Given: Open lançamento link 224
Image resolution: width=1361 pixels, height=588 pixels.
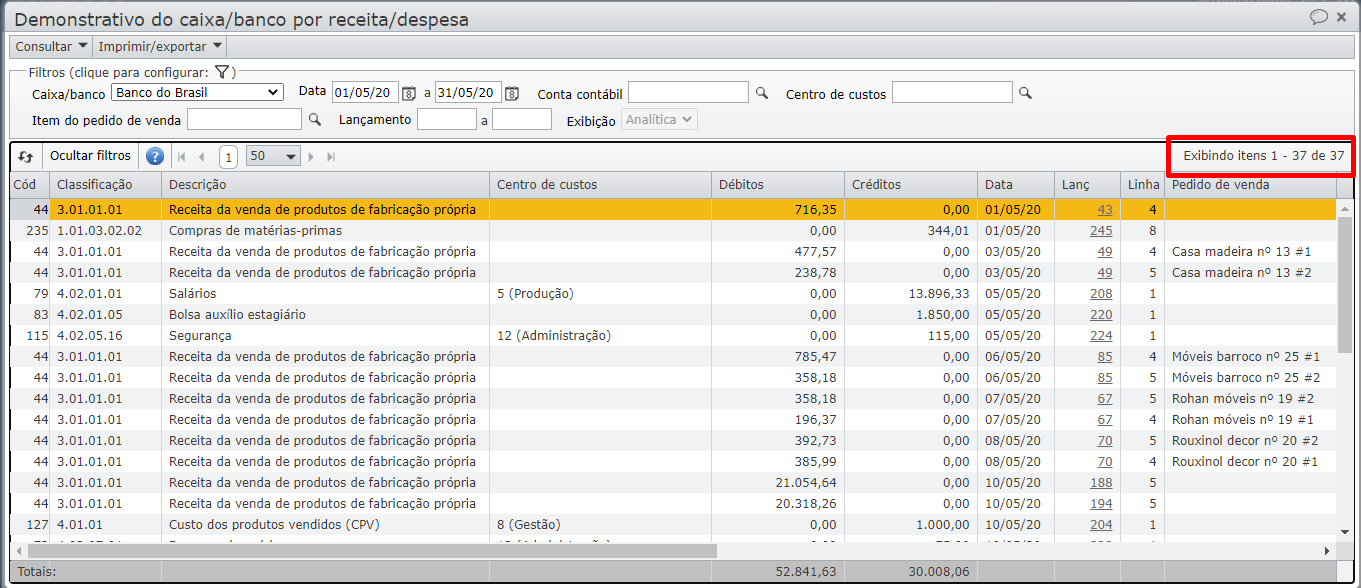Looking at the screenshot, I should click(x=1101, y=336).
